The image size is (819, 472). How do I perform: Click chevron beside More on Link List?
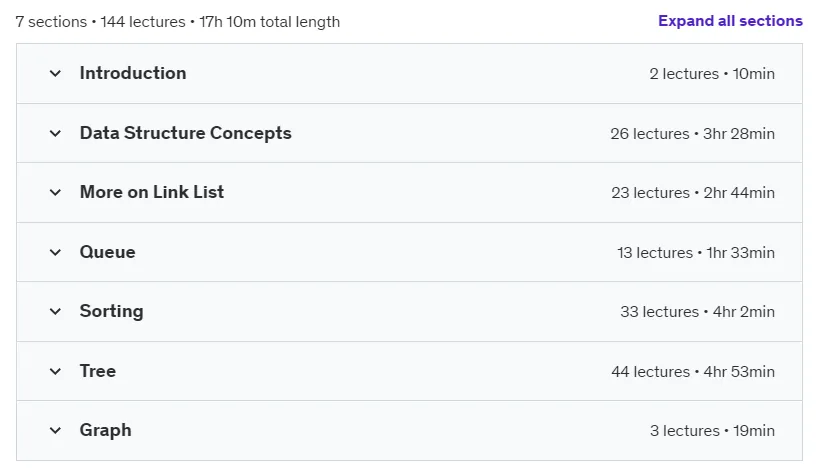[55, 193]
